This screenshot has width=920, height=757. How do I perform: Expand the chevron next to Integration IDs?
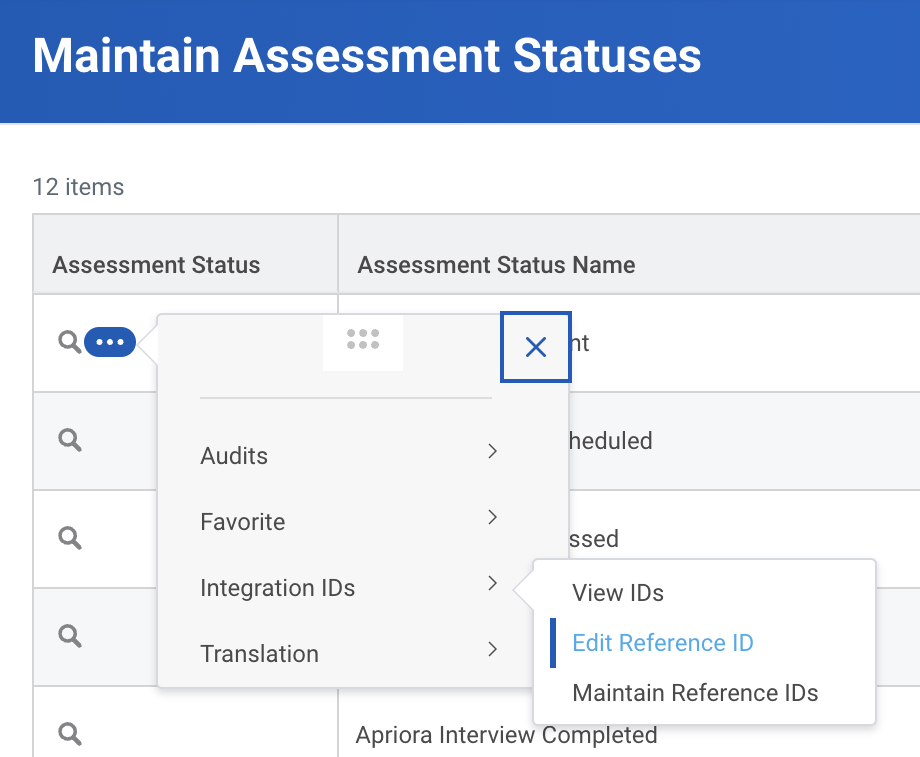point(492,583)
